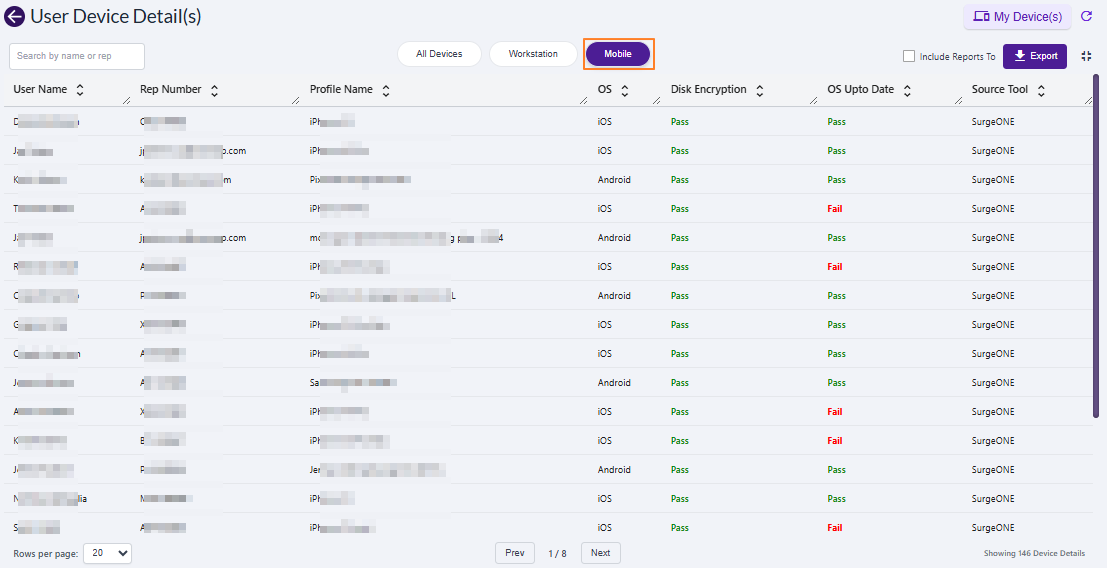Select the Workstation tab

(x=533, y=54)
